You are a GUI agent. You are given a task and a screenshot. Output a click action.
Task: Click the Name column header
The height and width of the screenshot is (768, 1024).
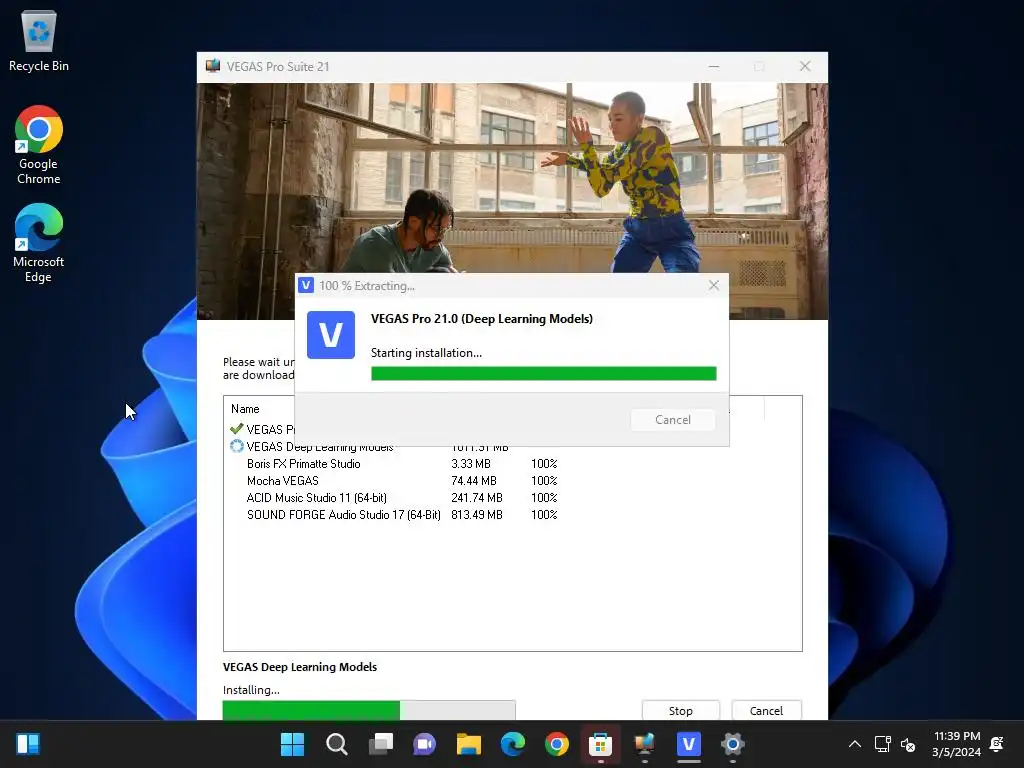(x=246, y=409)
